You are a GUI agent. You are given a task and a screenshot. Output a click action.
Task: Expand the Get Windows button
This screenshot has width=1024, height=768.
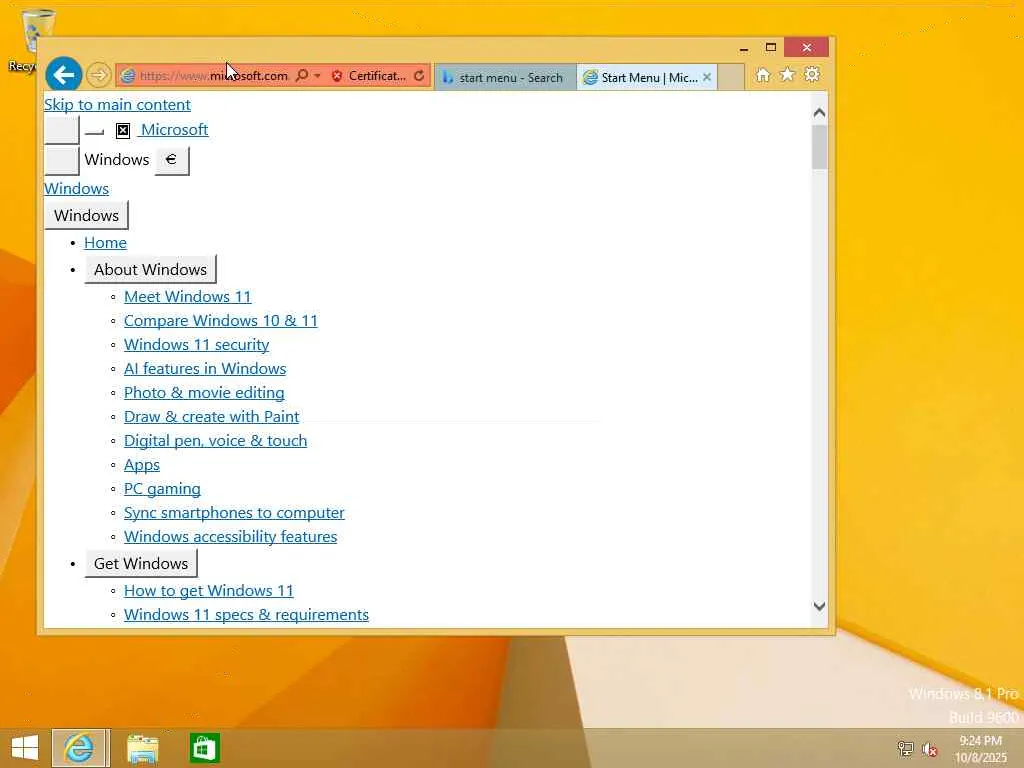[x=141, y=564]
